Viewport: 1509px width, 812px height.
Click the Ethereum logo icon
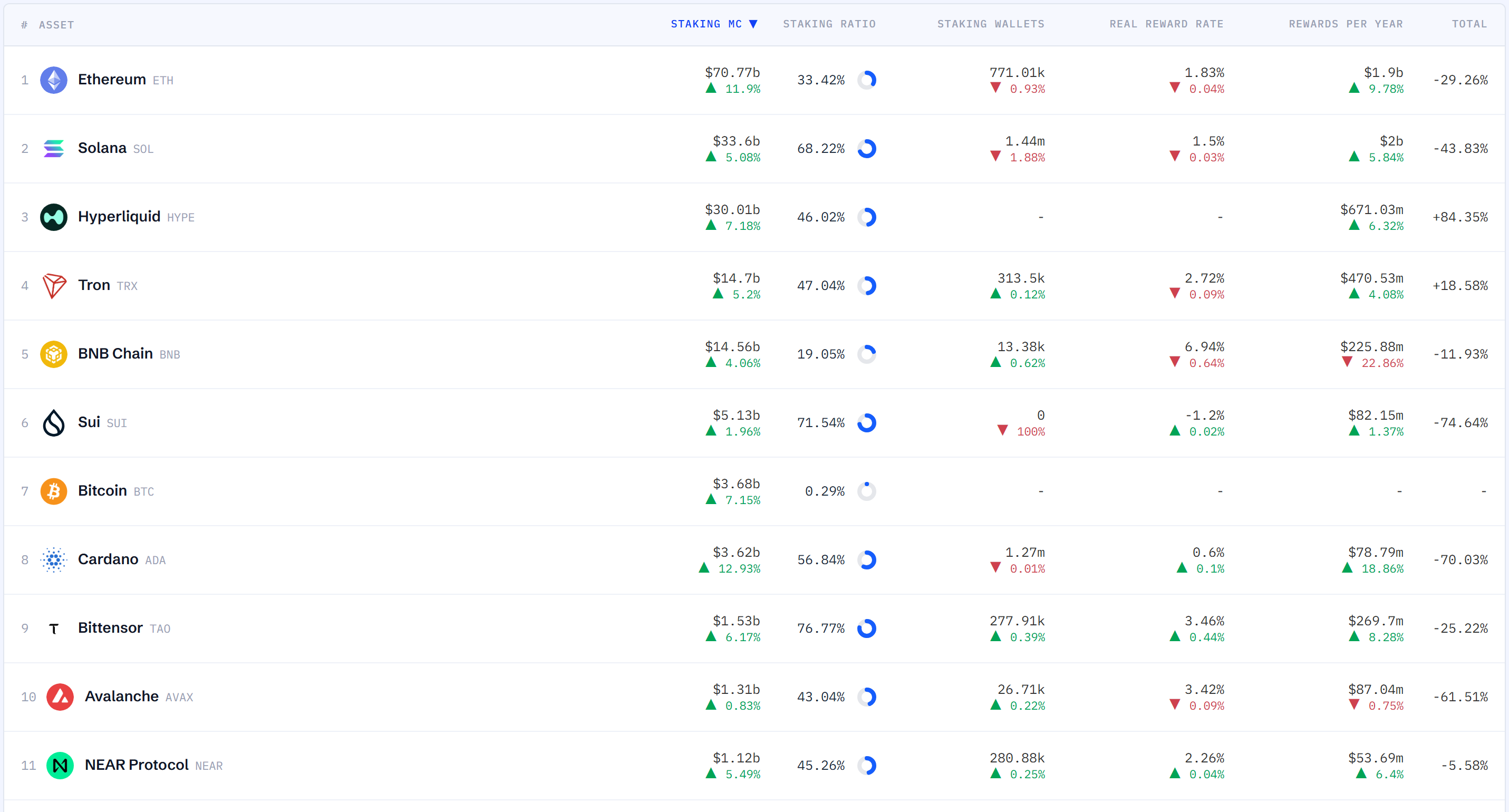[x=53, y=80]
